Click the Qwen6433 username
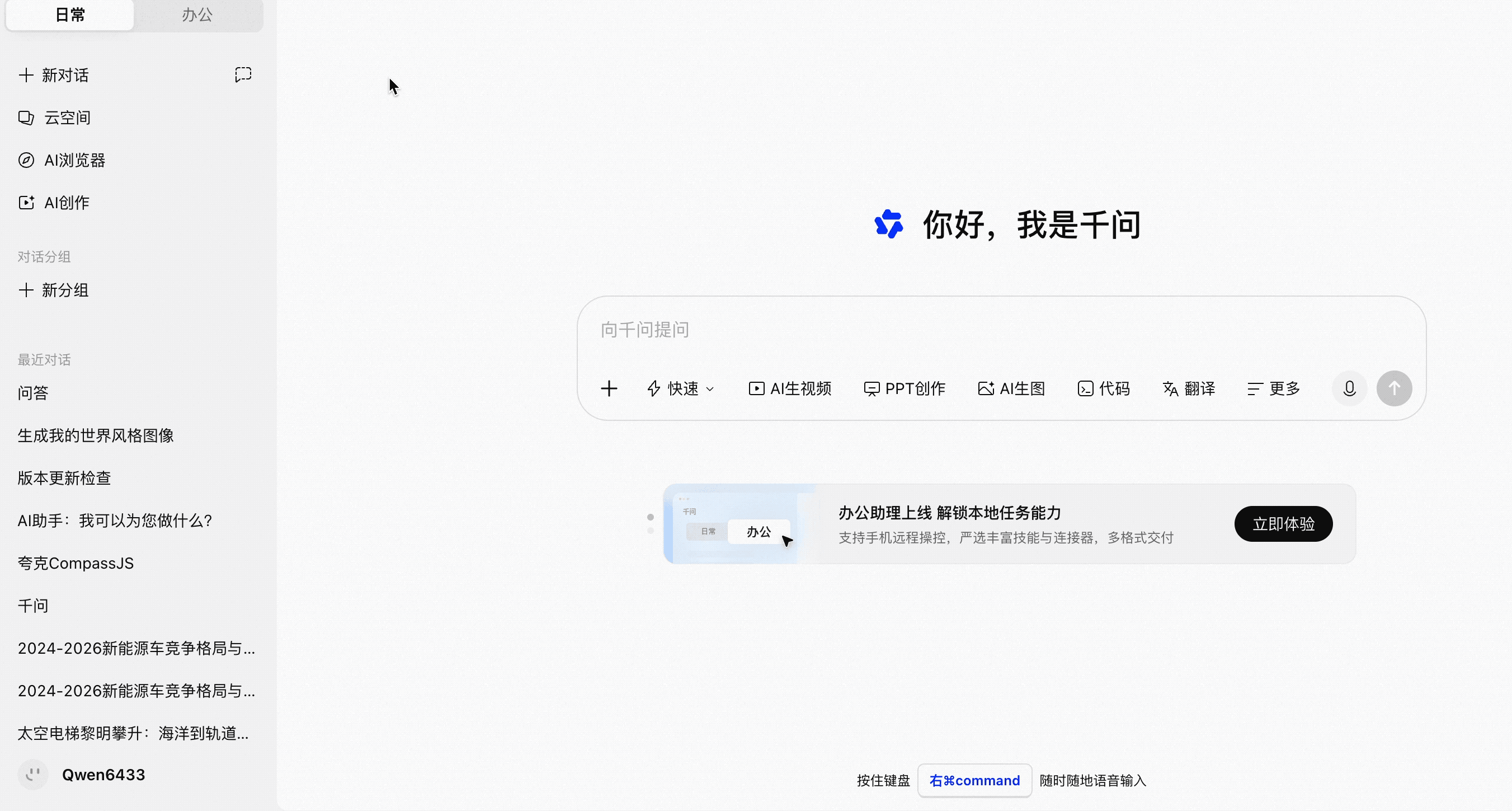This screenshot has height=811, width=1512. (103, 775)
